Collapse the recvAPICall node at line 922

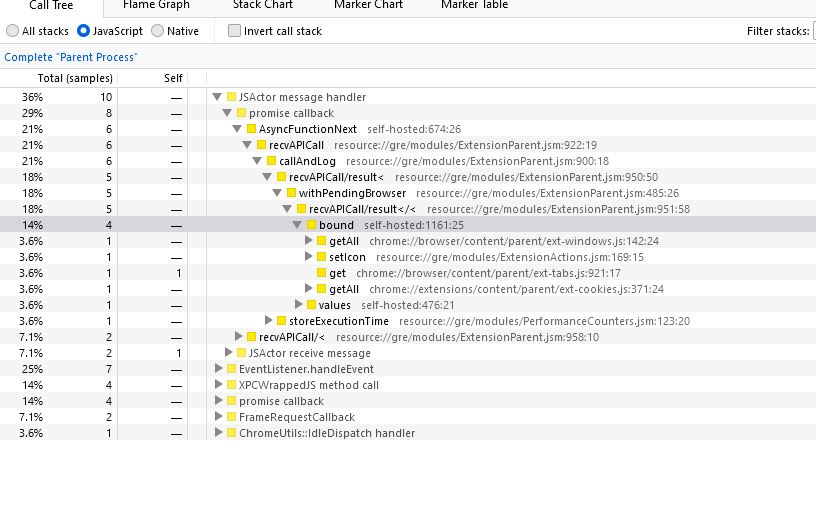(x=247, y=145)
